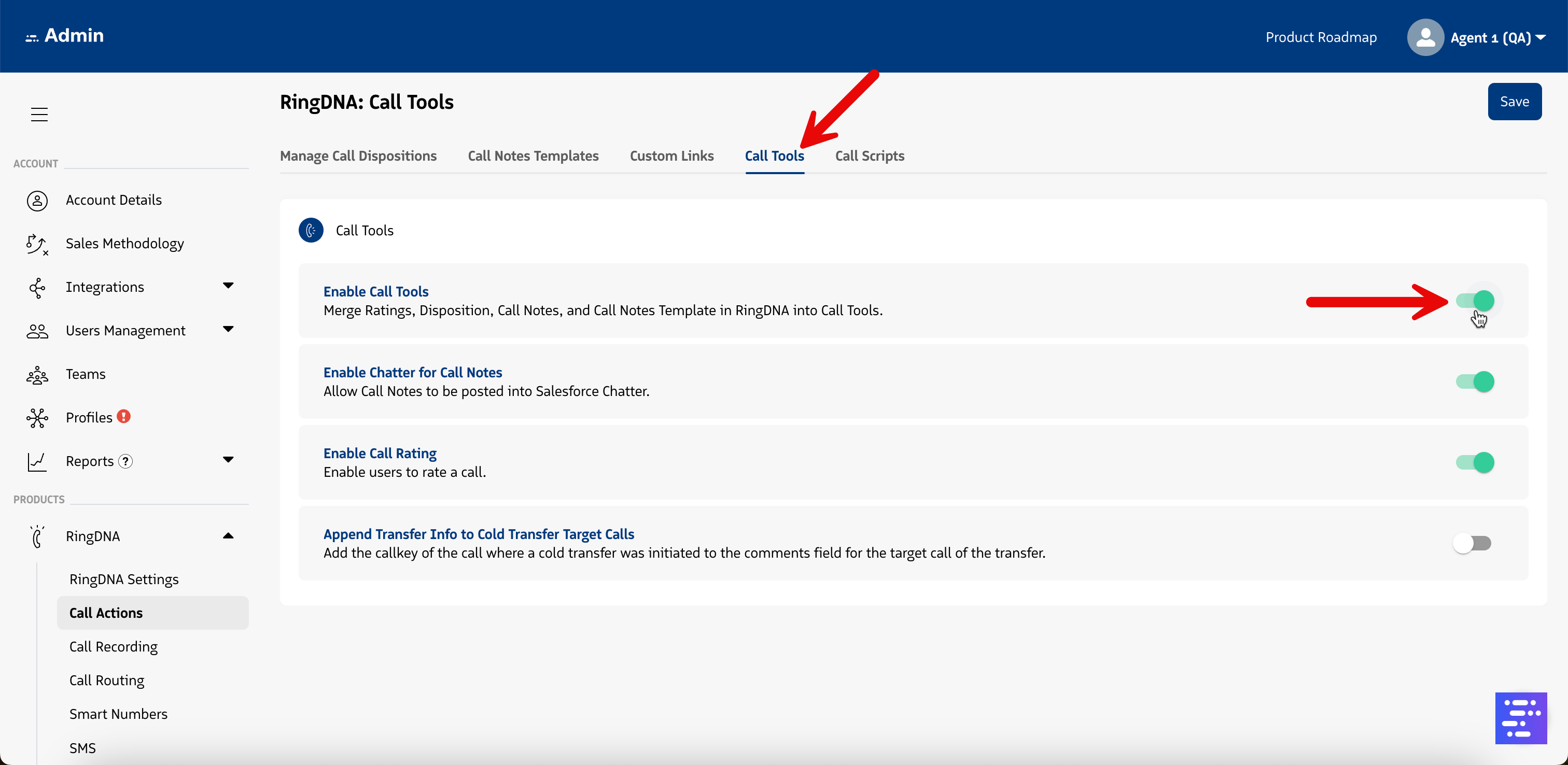Image resolution: width=1568 pixels, height=765 pixels.
Task: Click the Save button
Action: (1514, 102)
